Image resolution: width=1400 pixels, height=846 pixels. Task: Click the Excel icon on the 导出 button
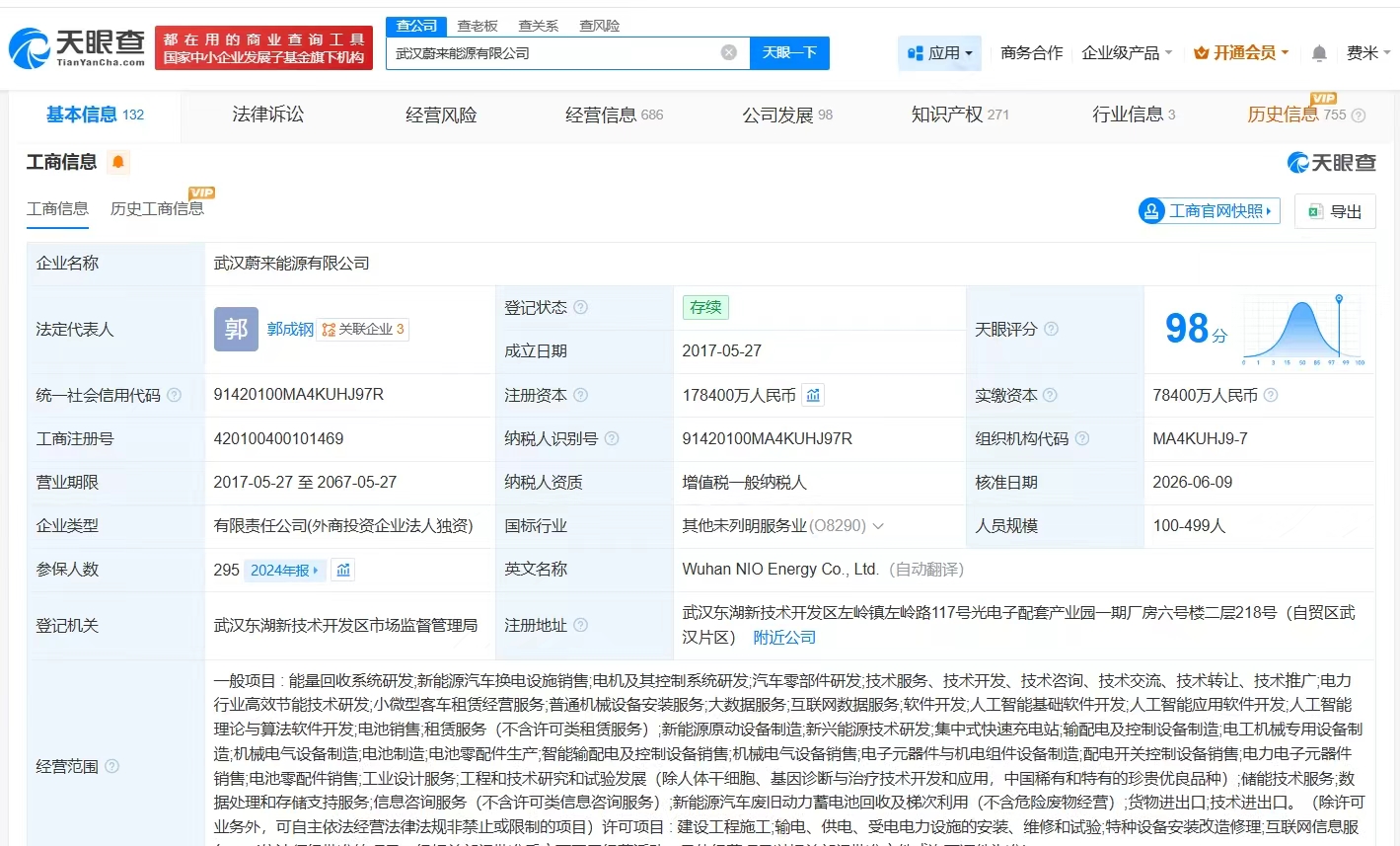pyautogui.click(x=1315, y=211)
